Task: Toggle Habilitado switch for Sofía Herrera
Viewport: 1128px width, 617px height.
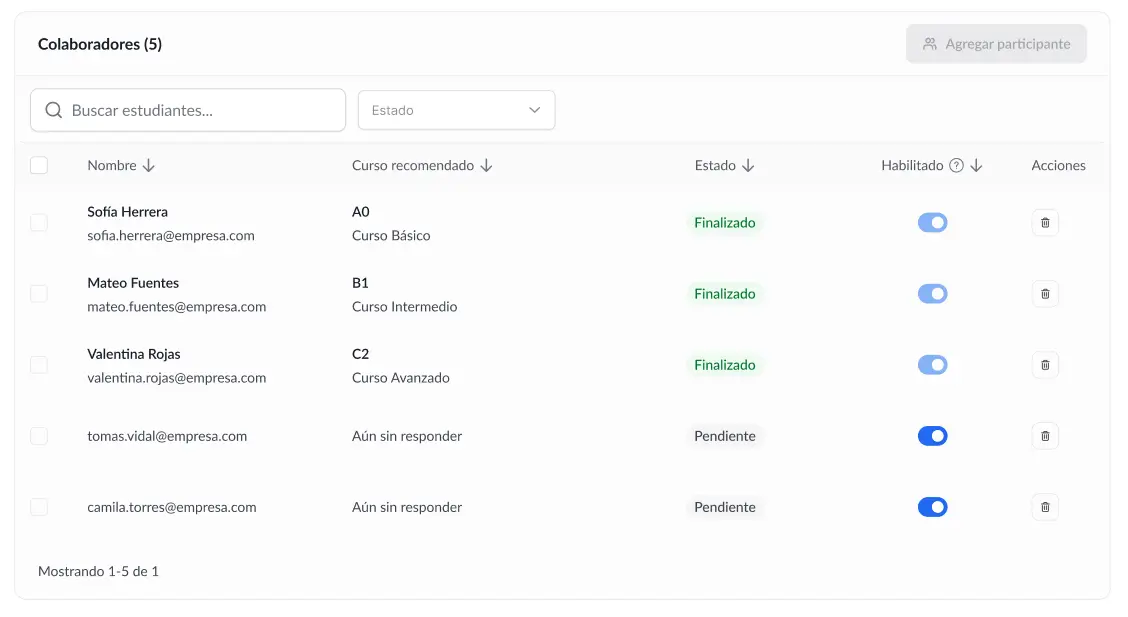Action: [932, 223]
